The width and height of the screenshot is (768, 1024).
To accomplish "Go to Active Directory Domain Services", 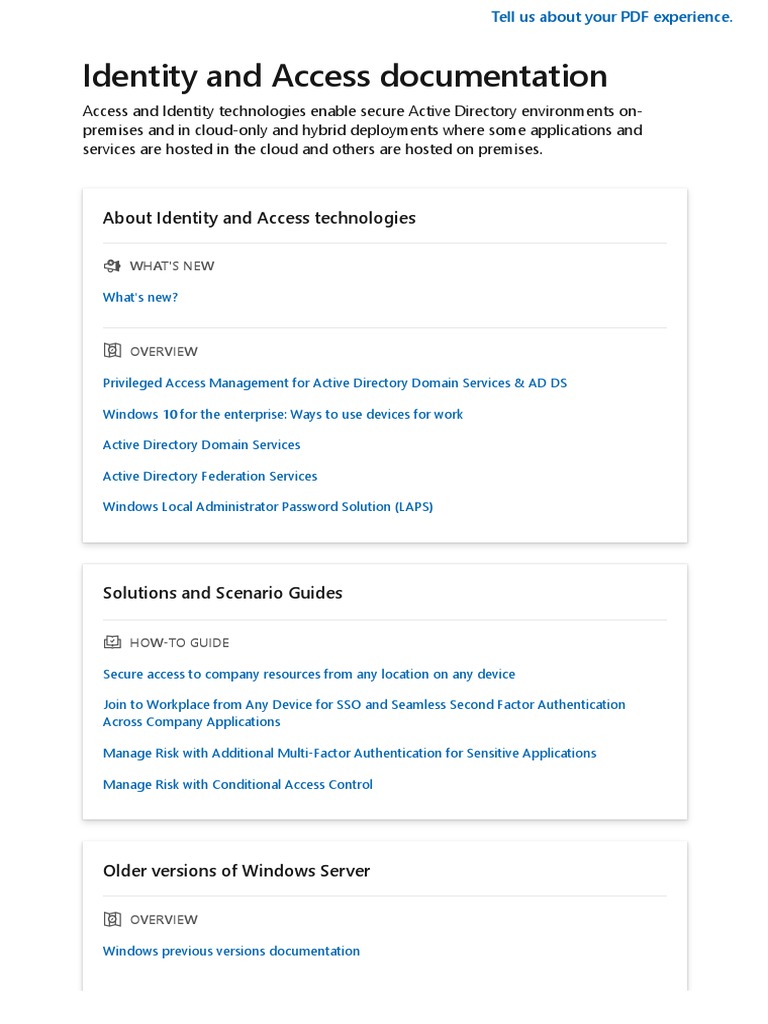I will [x=201, y=445].
